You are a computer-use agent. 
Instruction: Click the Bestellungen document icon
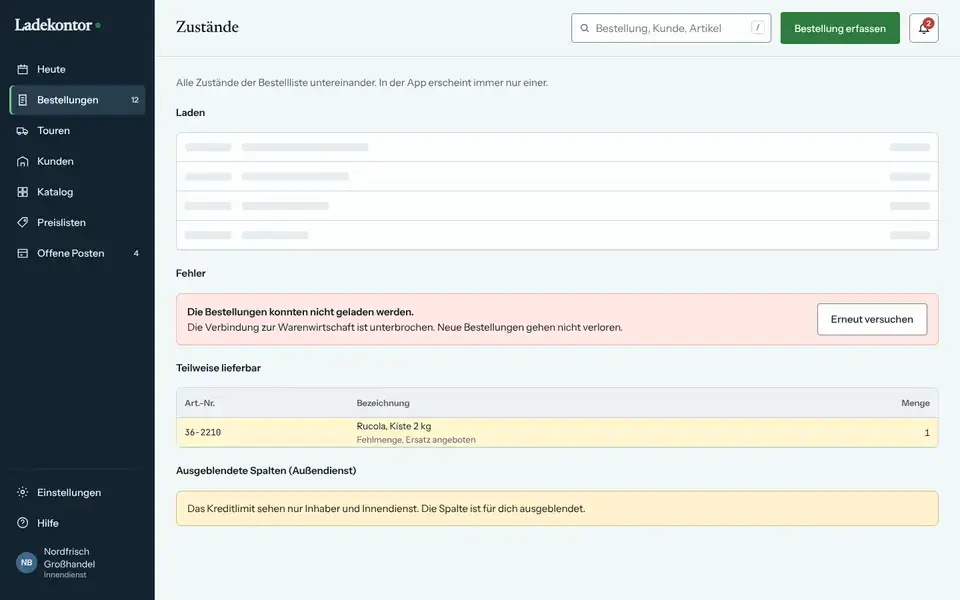coord(23,100)
